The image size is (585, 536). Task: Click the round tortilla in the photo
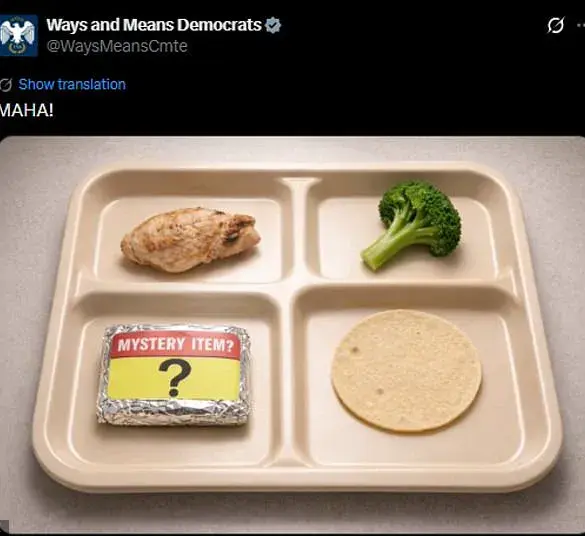[x=406, y=370]
